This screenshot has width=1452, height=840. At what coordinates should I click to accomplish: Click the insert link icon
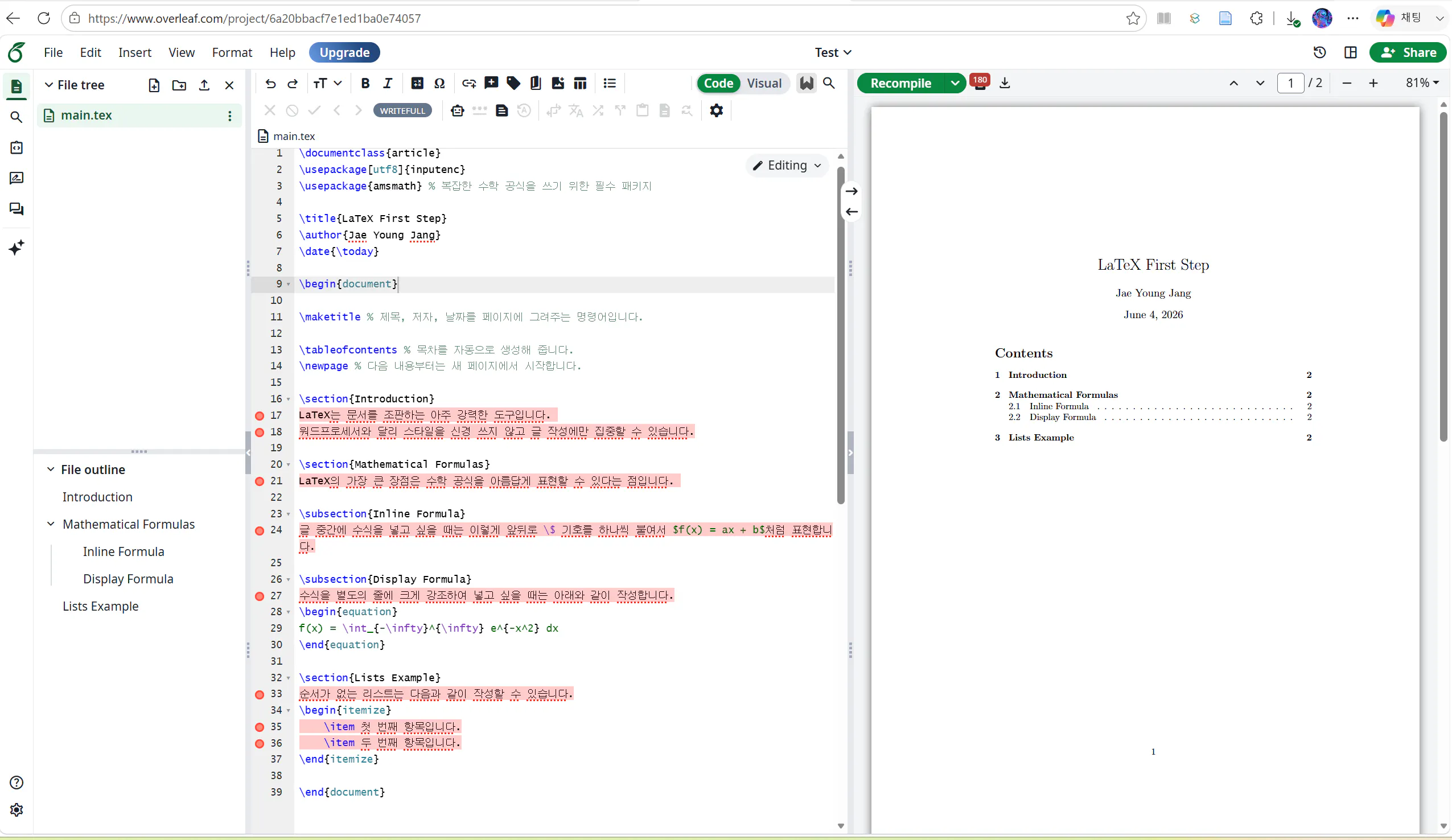coord(469,84)
